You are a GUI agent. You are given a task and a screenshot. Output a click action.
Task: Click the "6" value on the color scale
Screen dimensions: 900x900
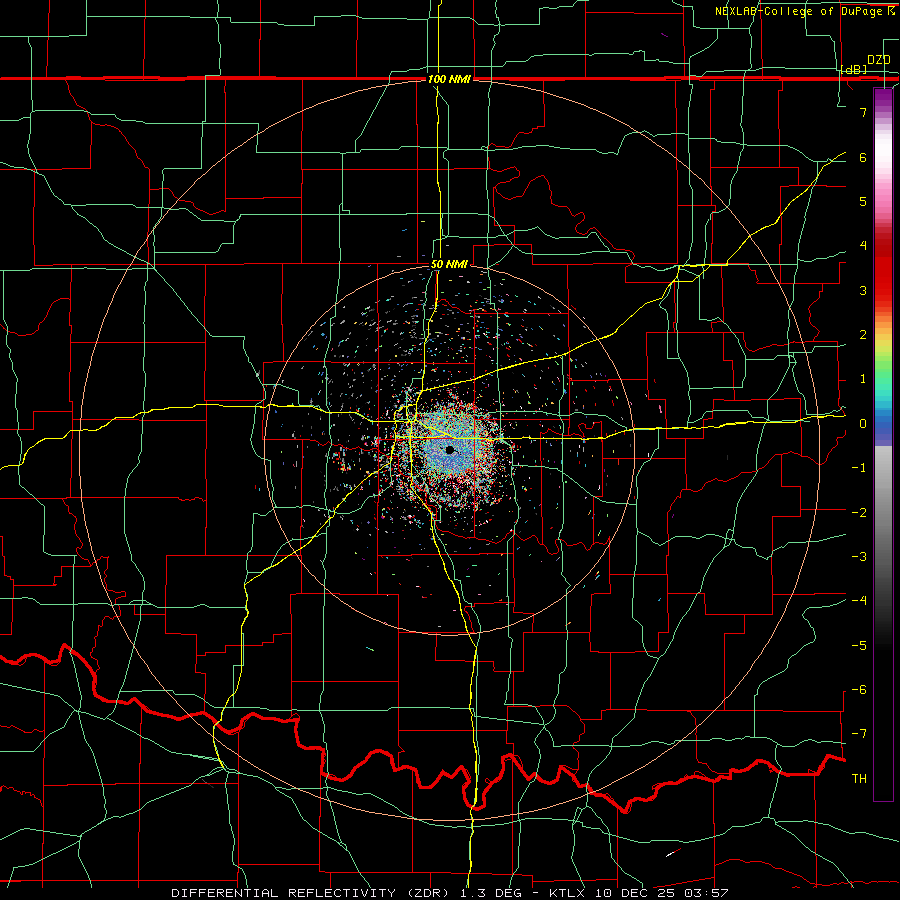coord(863,157)
